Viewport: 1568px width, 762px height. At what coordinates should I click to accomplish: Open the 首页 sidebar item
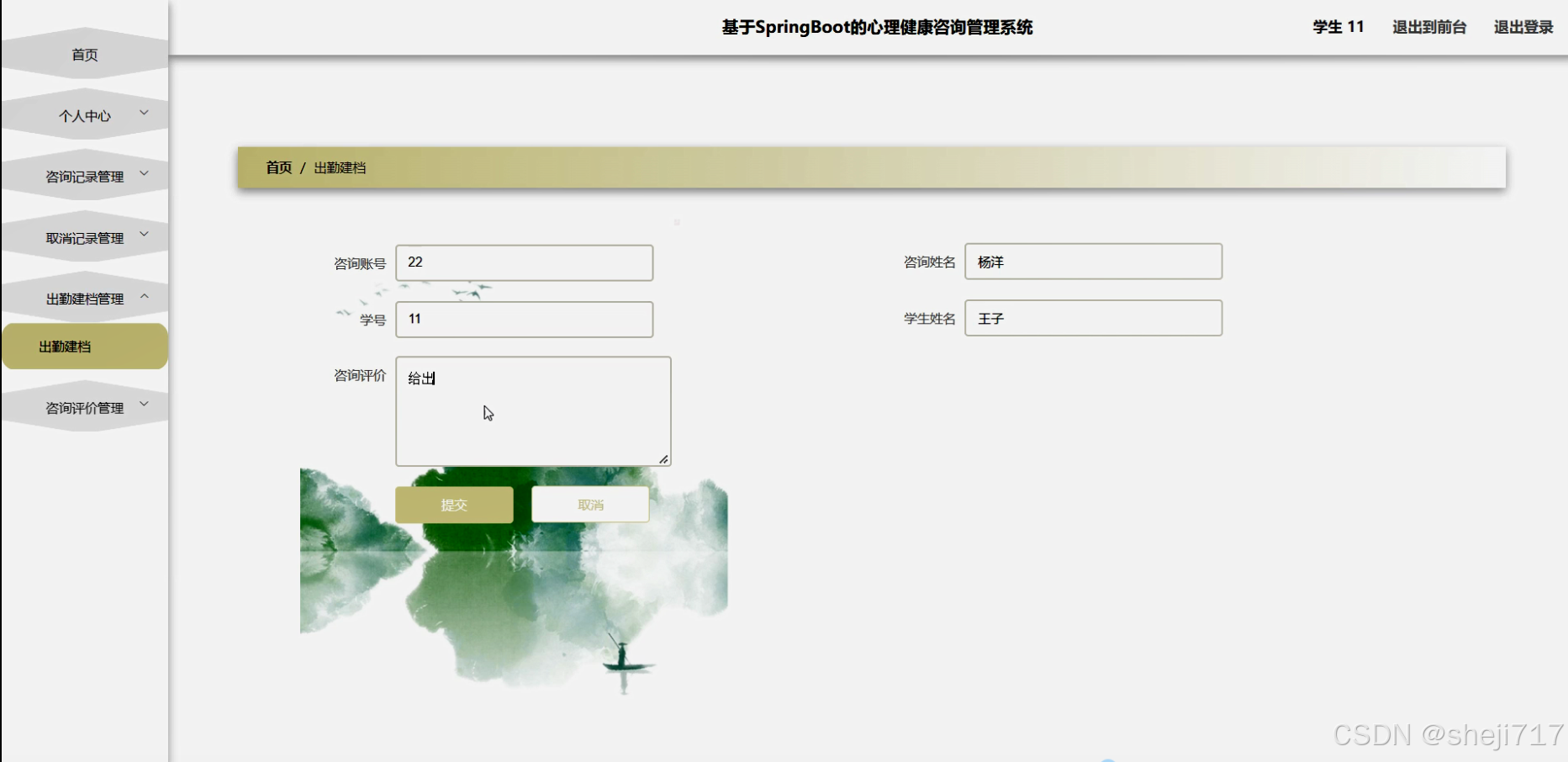(x=84, y=54)
